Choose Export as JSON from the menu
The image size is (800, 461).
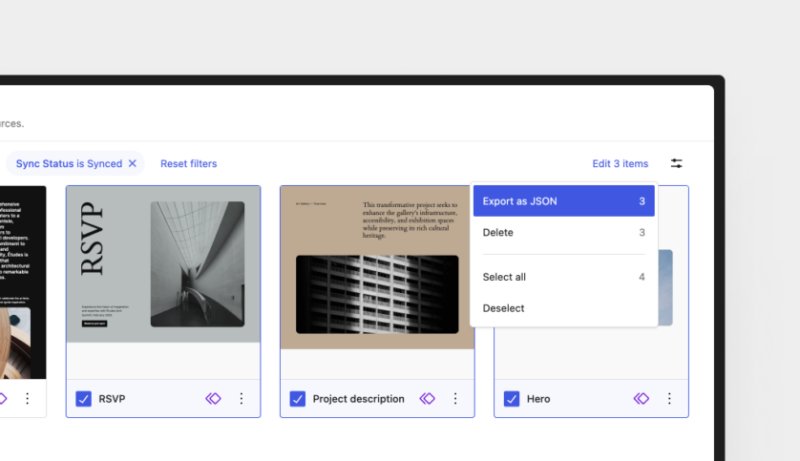[x=564, y=201]
